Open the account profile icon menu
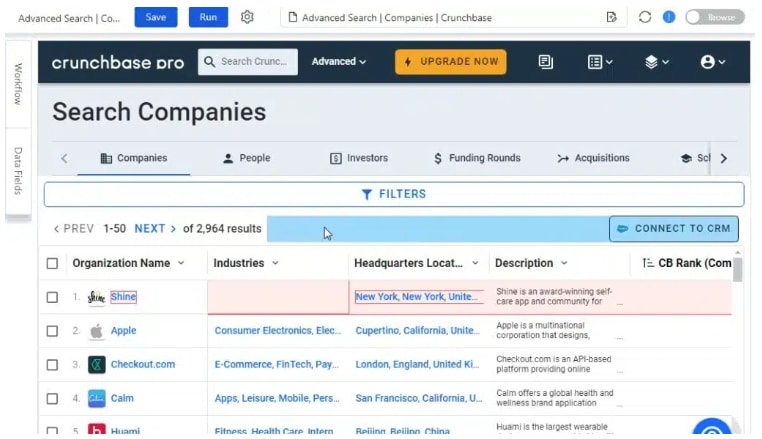The image size is (762, 439). pos(713,62)
